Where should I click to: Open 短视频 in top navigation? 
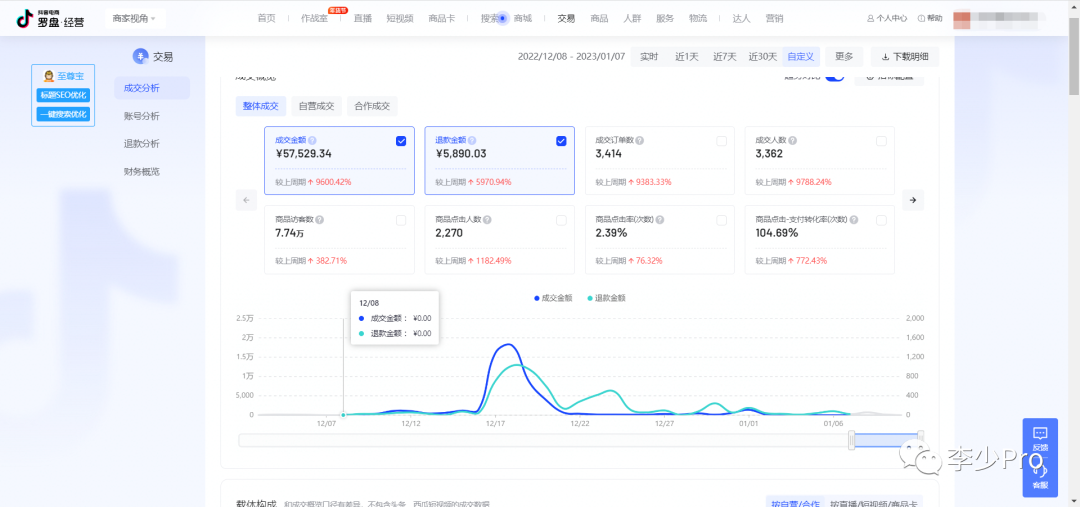point(399,19)
